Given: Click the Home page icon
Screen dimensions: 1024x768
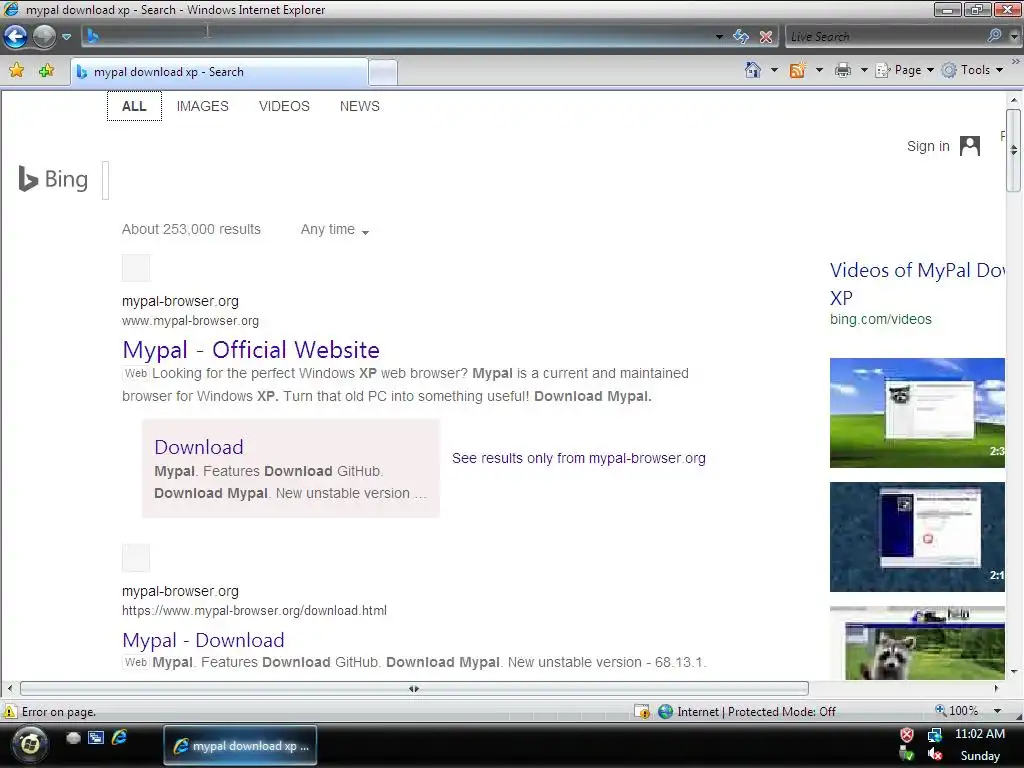Looking at the screenshot, I should point(753,70).
